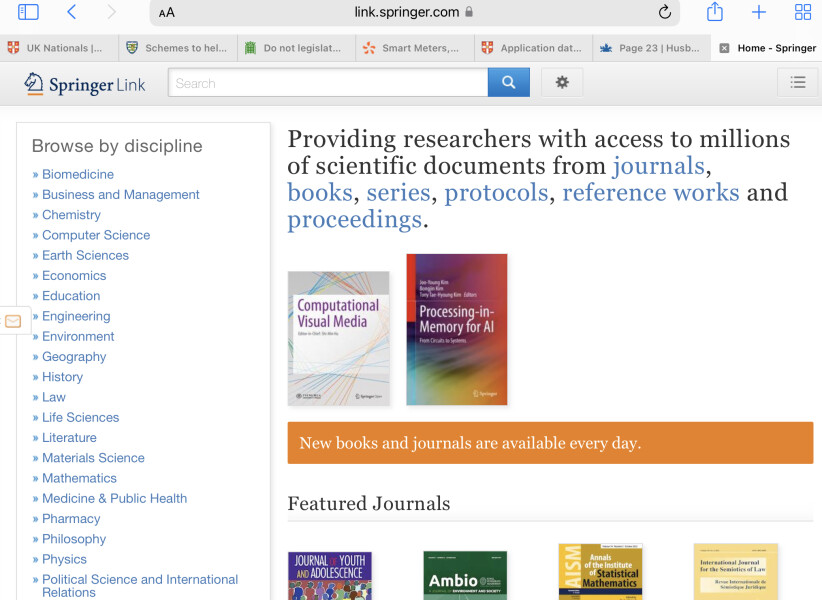Viewport: 822px width, 600px height.
Task: Focus the Search input field
Action: (x=328, y=83)
